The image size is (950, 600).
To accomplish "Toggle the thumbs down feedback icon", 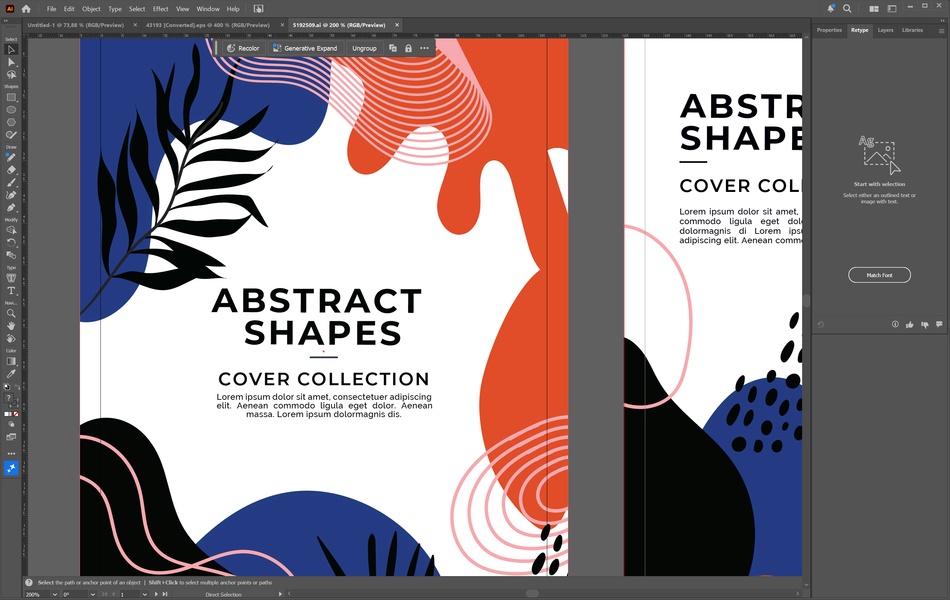I will pyautogui.click(x=925, y=324).
